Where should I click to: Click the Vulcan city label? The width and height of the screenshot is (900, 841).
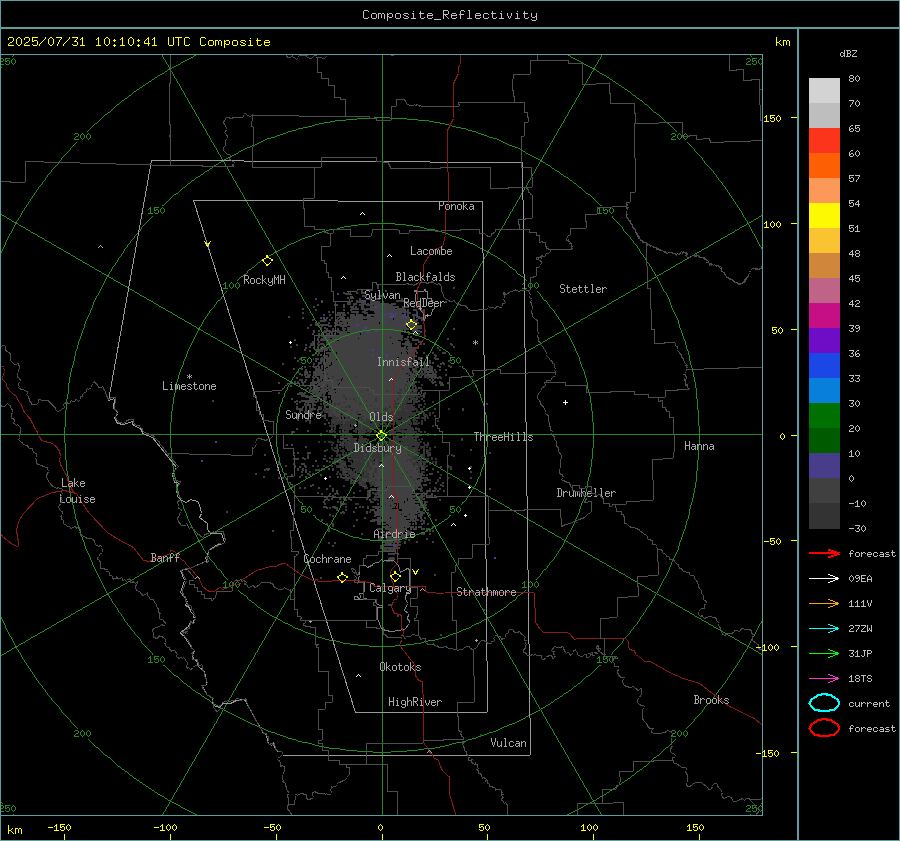(x=508, y=743)
